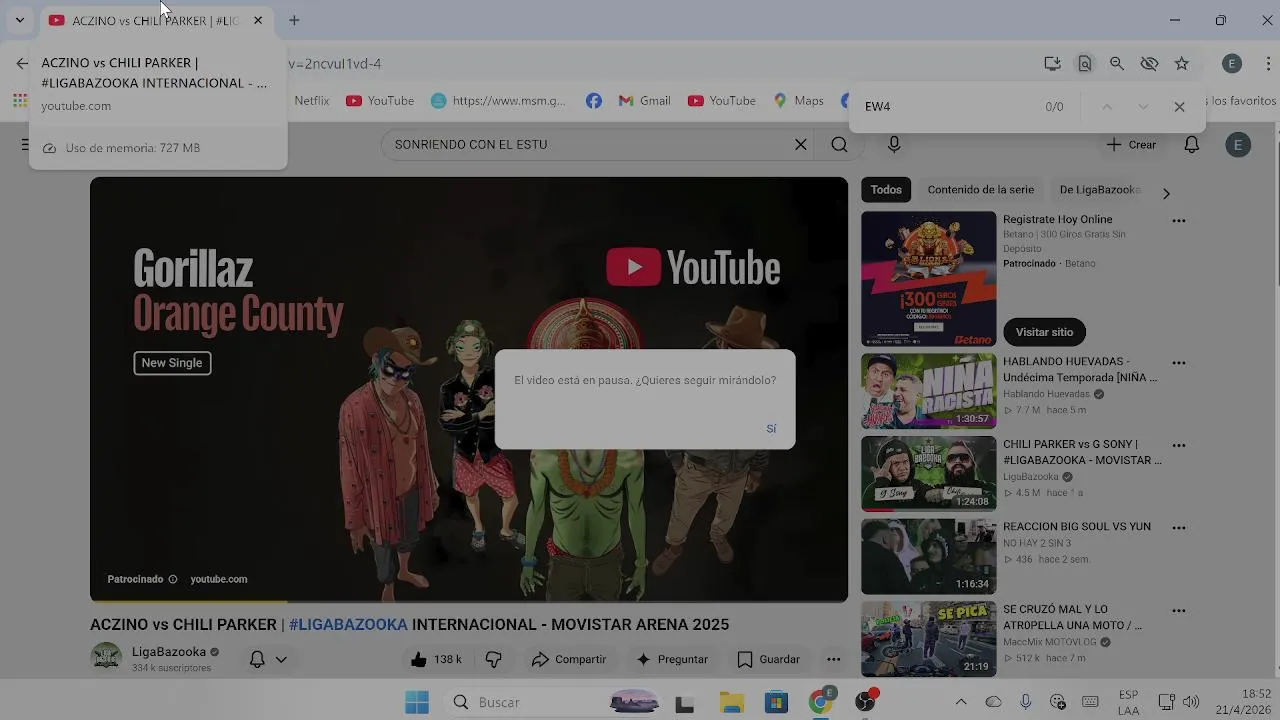Click the Google Lens search icon

(1084, 63)
